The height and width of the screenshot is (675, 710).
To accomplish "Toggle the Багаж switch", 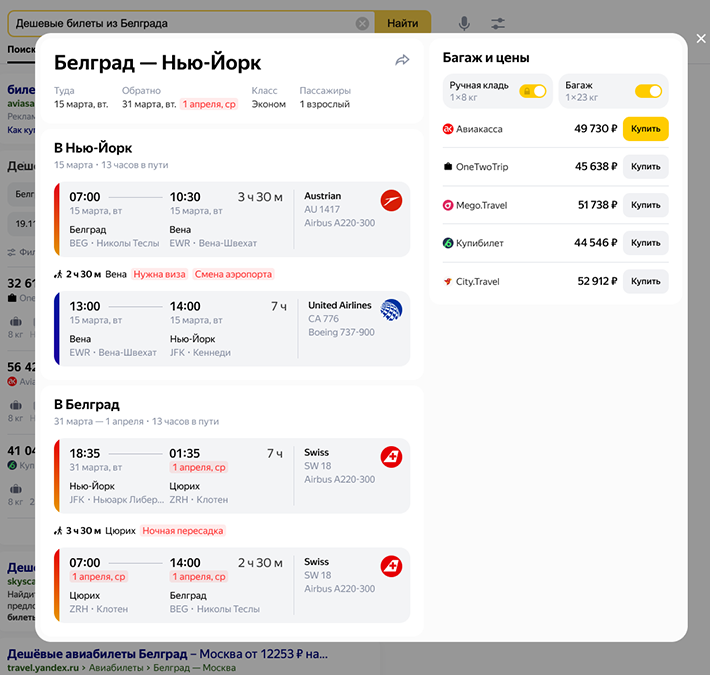I will (x=648, y=91).
